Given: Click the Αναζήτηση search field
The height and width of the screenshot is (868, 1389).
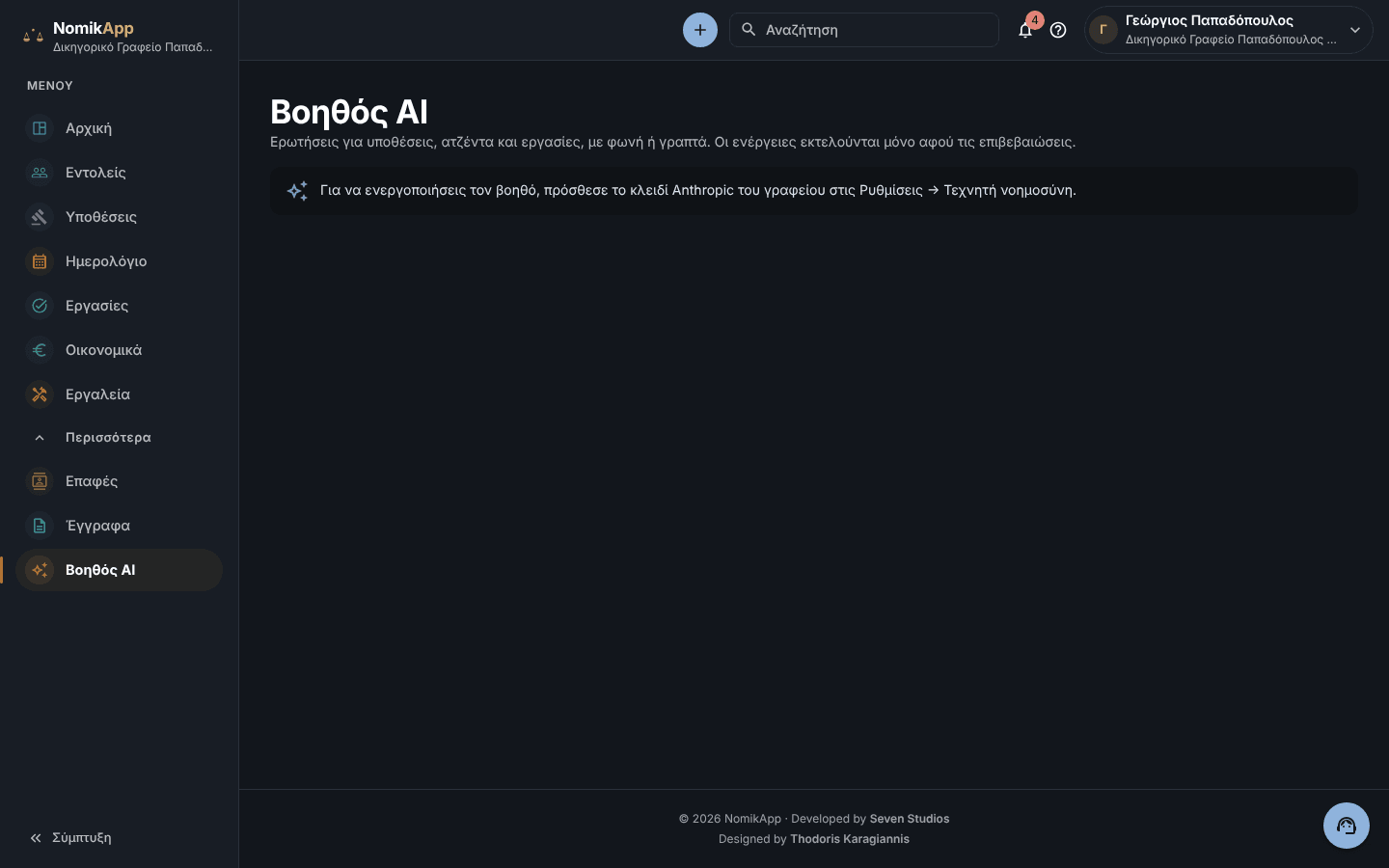Looking at the screenshot, I should coord(864,30).
